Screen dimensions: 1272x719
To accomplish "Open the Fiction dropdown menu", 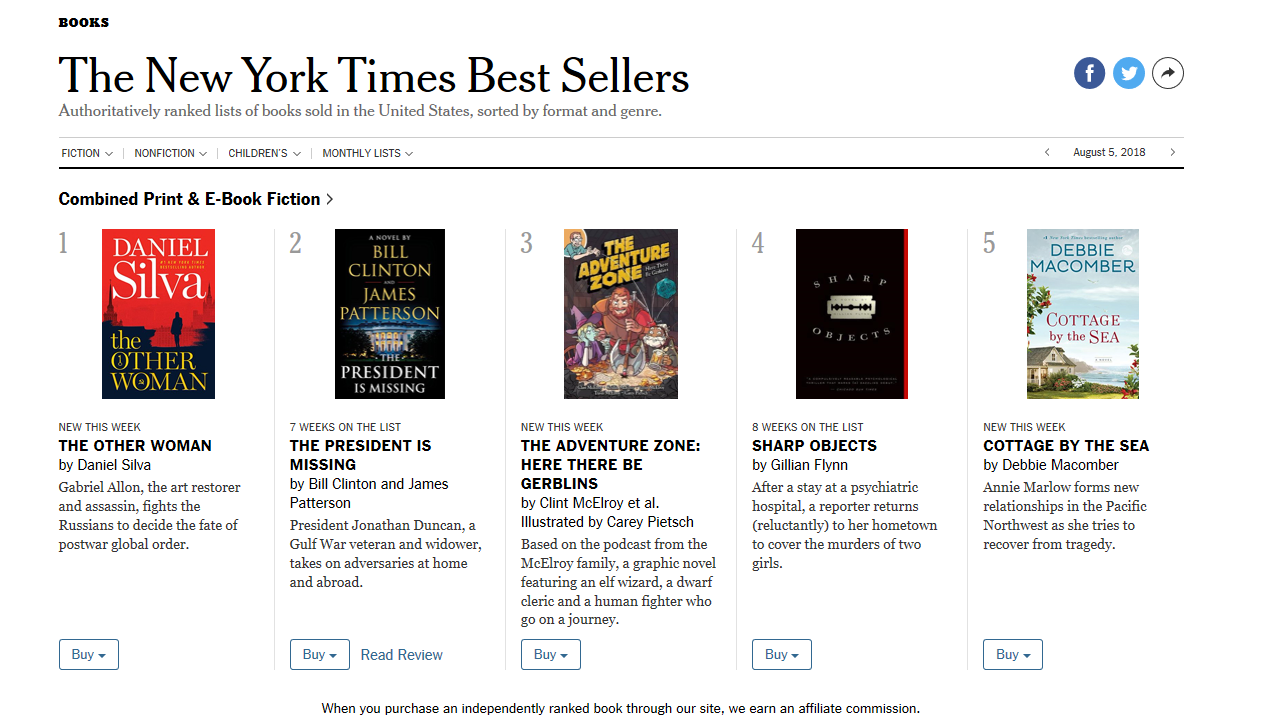I will click(x=87, y=154).
